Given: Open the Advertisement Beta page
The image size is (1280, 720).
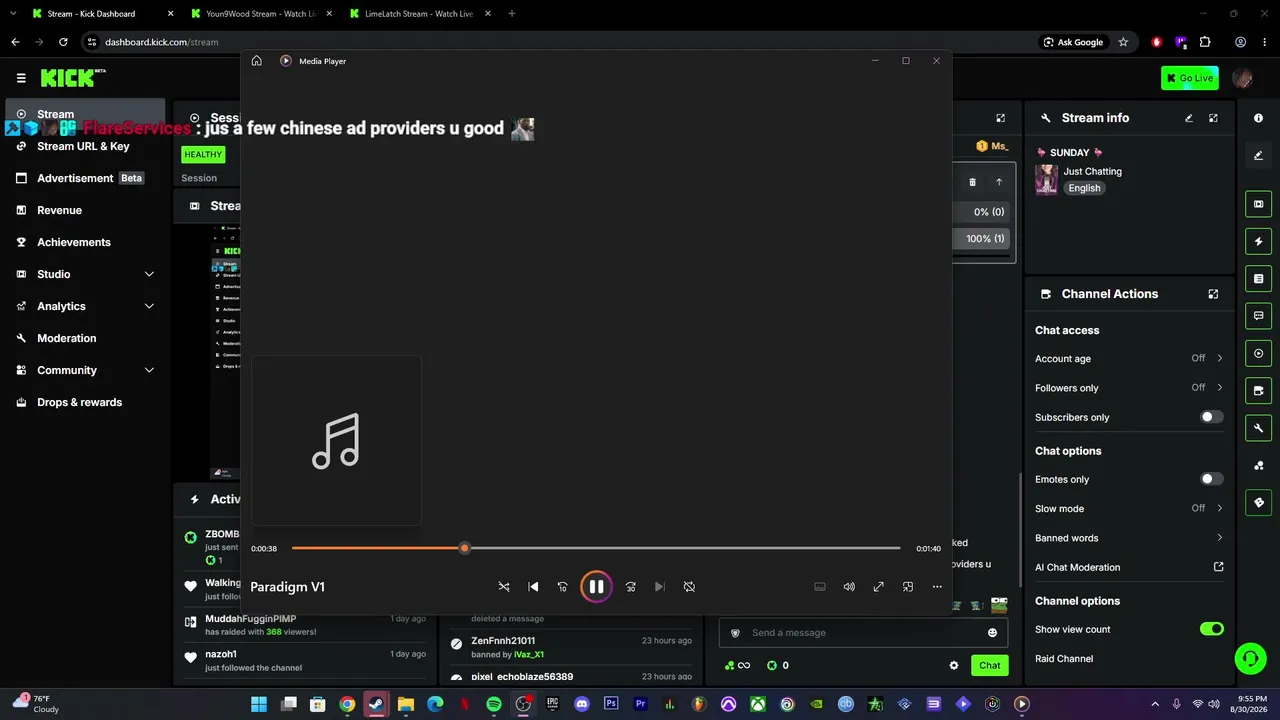Looking at the screenshot, I should [85, 178].
